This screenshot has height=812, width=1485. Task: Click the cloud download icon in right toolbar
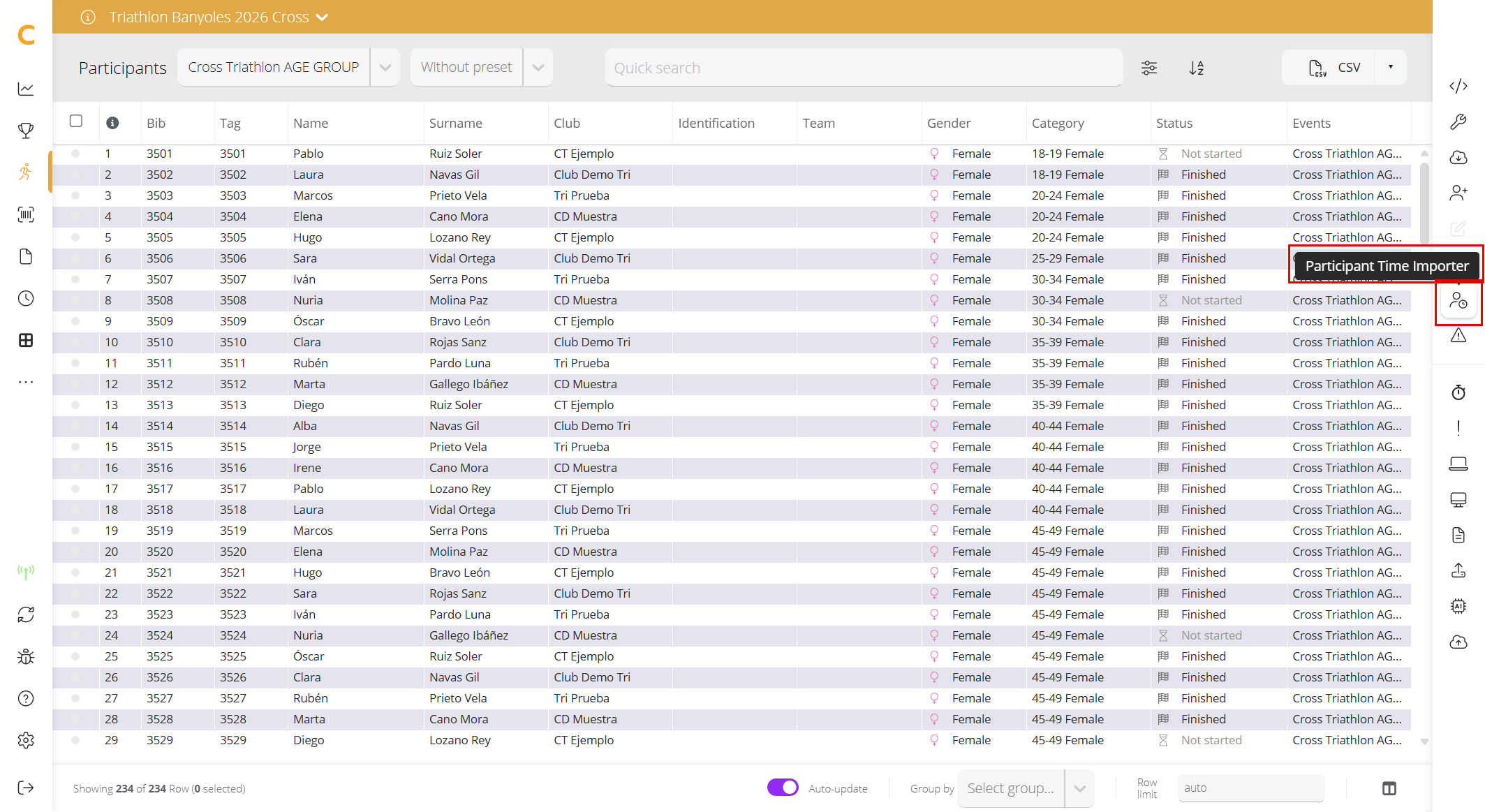point(1458,157)
